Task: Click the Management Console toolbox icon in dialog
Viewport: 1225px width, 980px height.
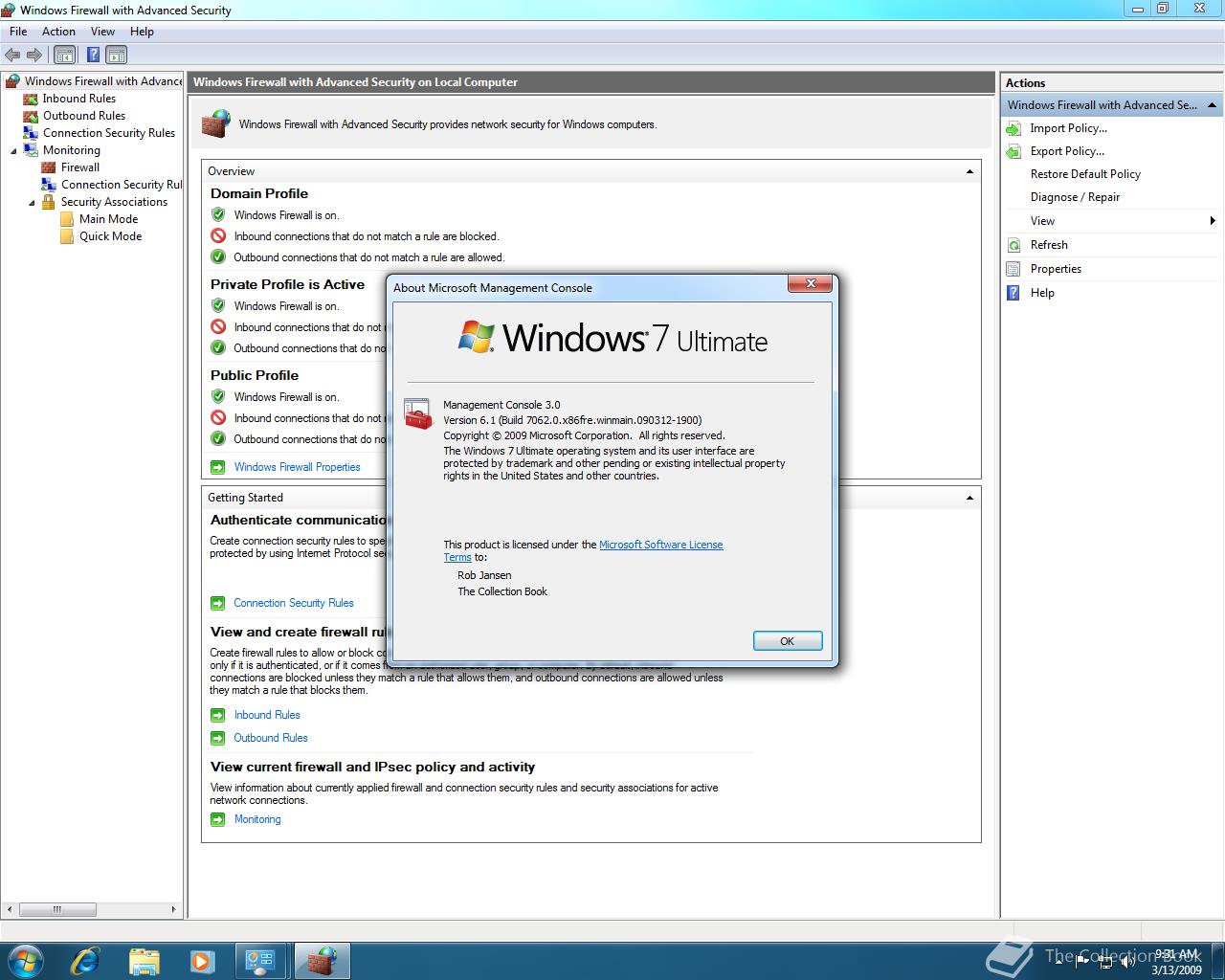Action: coord(418,414)
